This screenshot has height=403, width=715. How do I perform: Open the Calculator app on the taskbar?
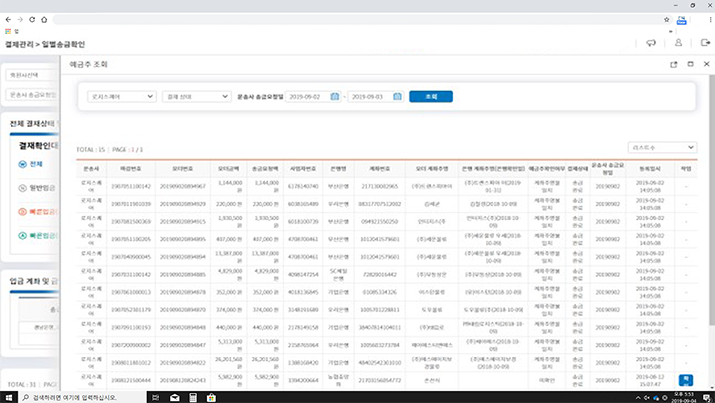(x=193, y=398)
